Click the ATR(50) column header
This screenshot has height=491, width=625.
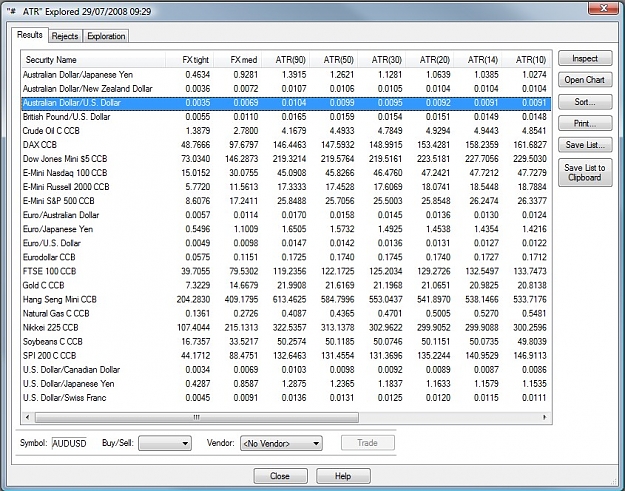[x=334, y=60]
